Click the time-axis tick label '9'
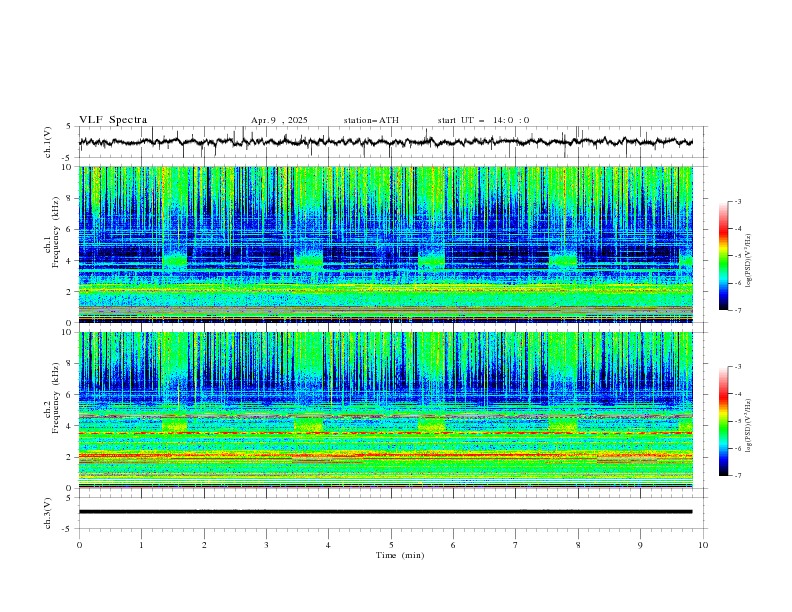 coord(640,545)
